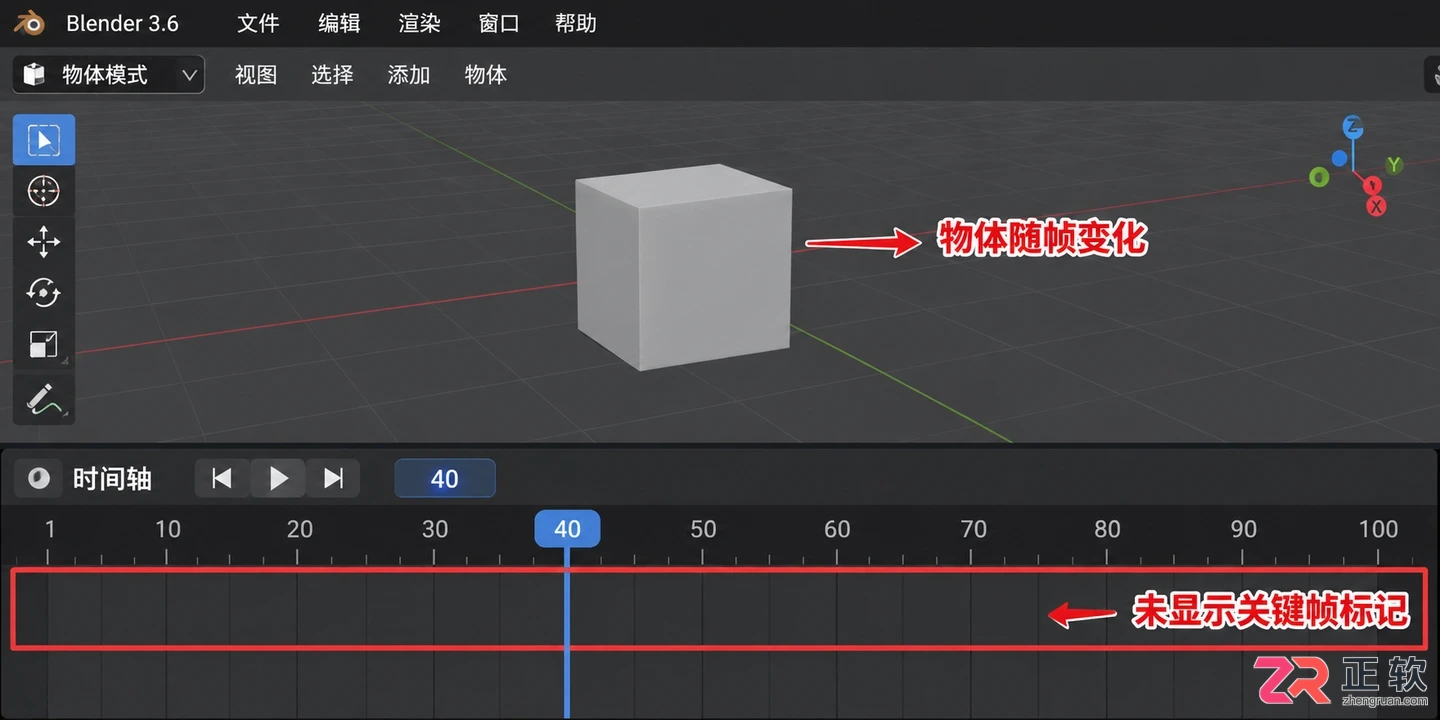Select the box select tool
1440x720 pixels.
point(44,140)
